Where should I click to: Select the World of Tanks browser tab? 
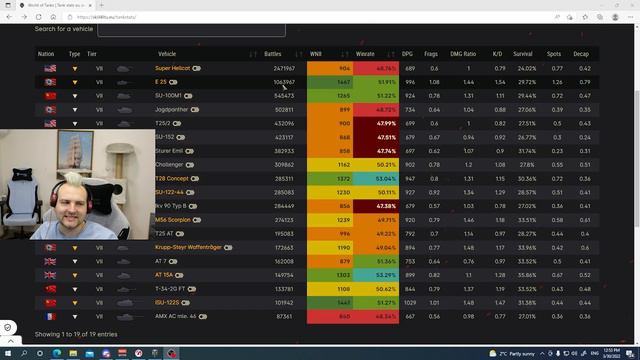click(56, 5)
